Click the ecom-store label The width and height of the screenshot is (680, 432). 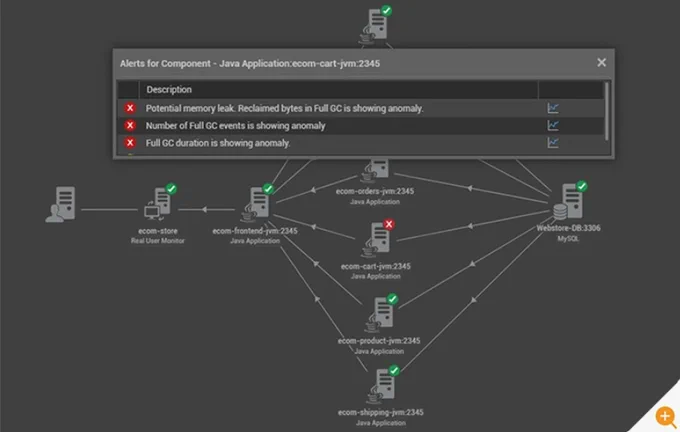click(x=158, y=231)
